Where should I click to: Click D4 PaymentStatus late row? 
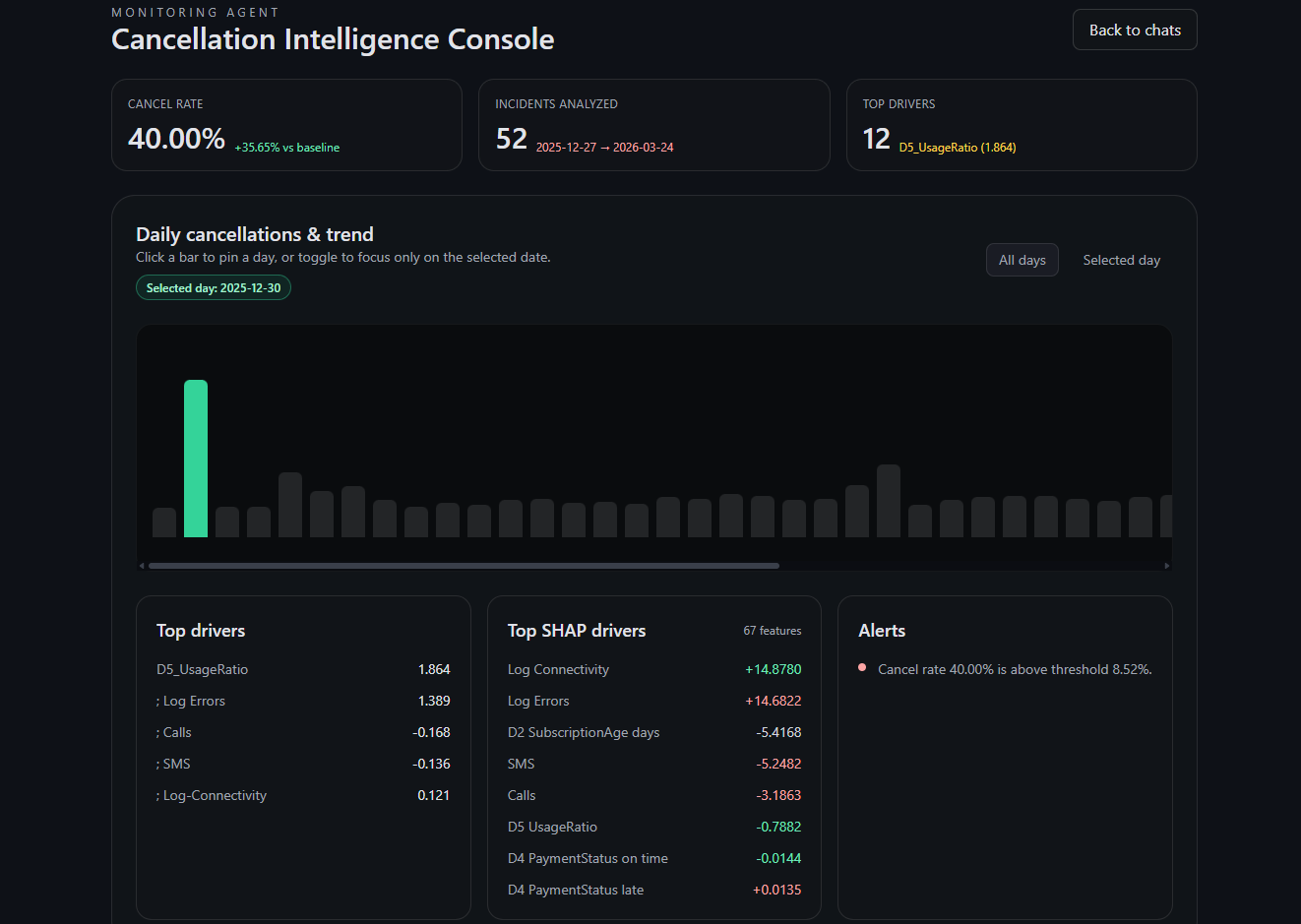tap(654, 890)
